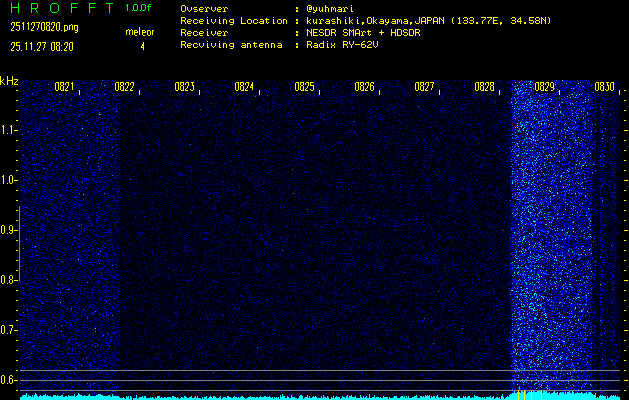
Task: Click the HROFFT title text
Action: coord(62,8)
